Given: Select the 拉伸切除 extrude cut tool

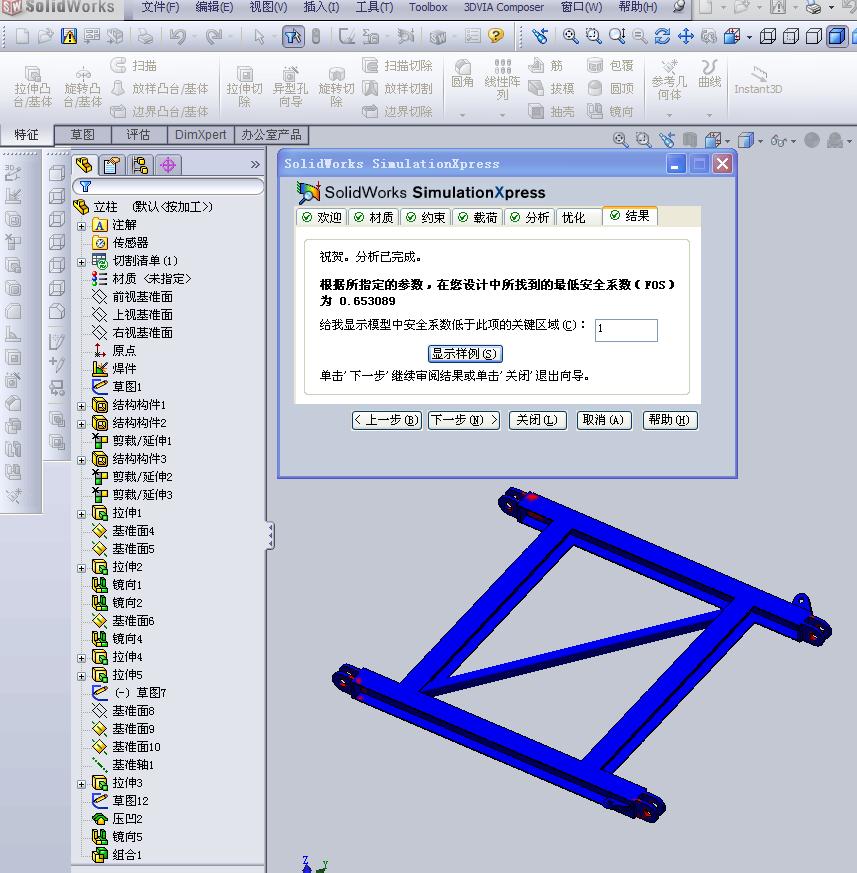Looking at the screenshot, I should 244,86.
